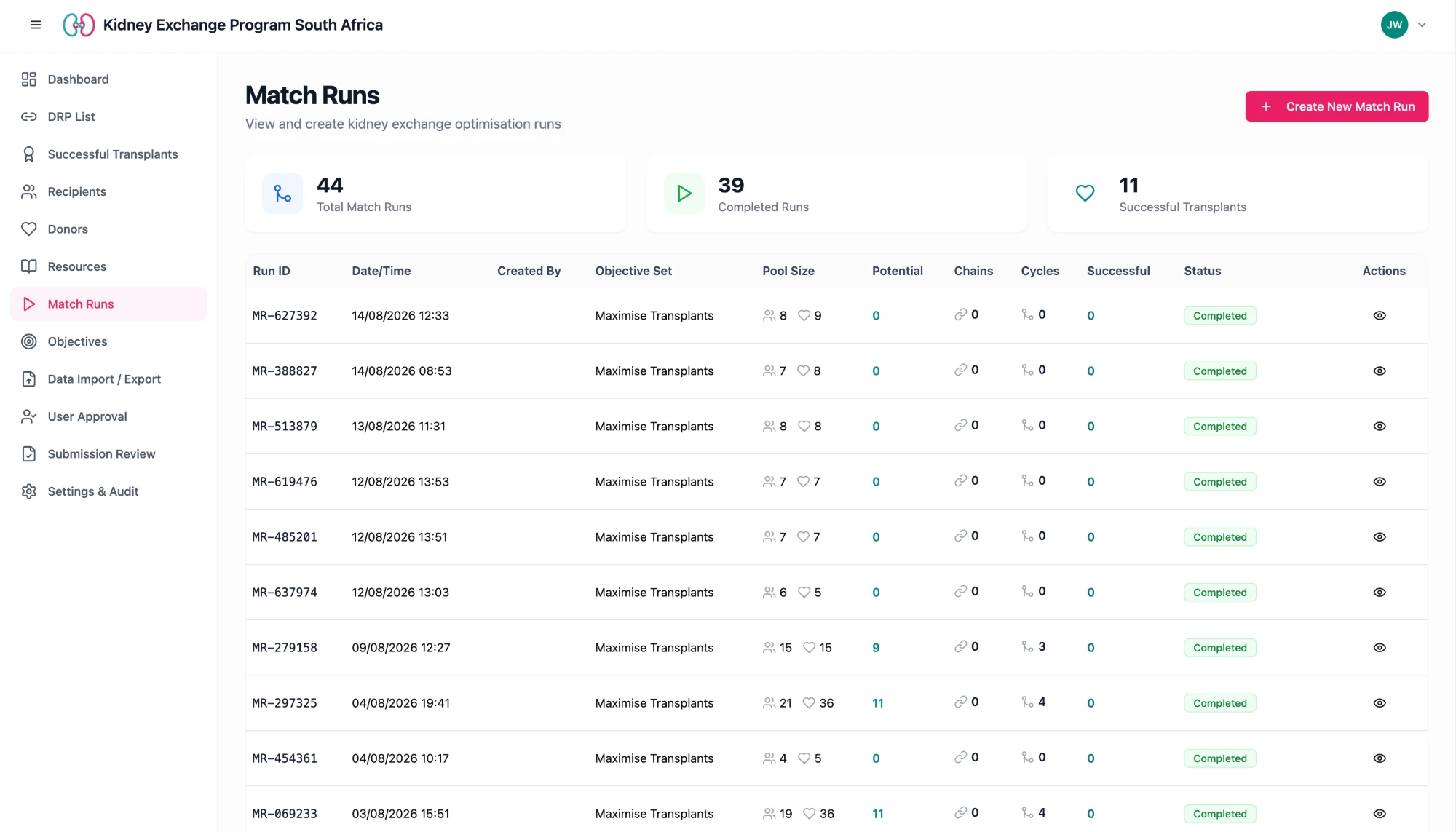This screenshot has height=832, width=1456.
Task: Click the User Approval person-check icon
Action: tap(29, 416)
